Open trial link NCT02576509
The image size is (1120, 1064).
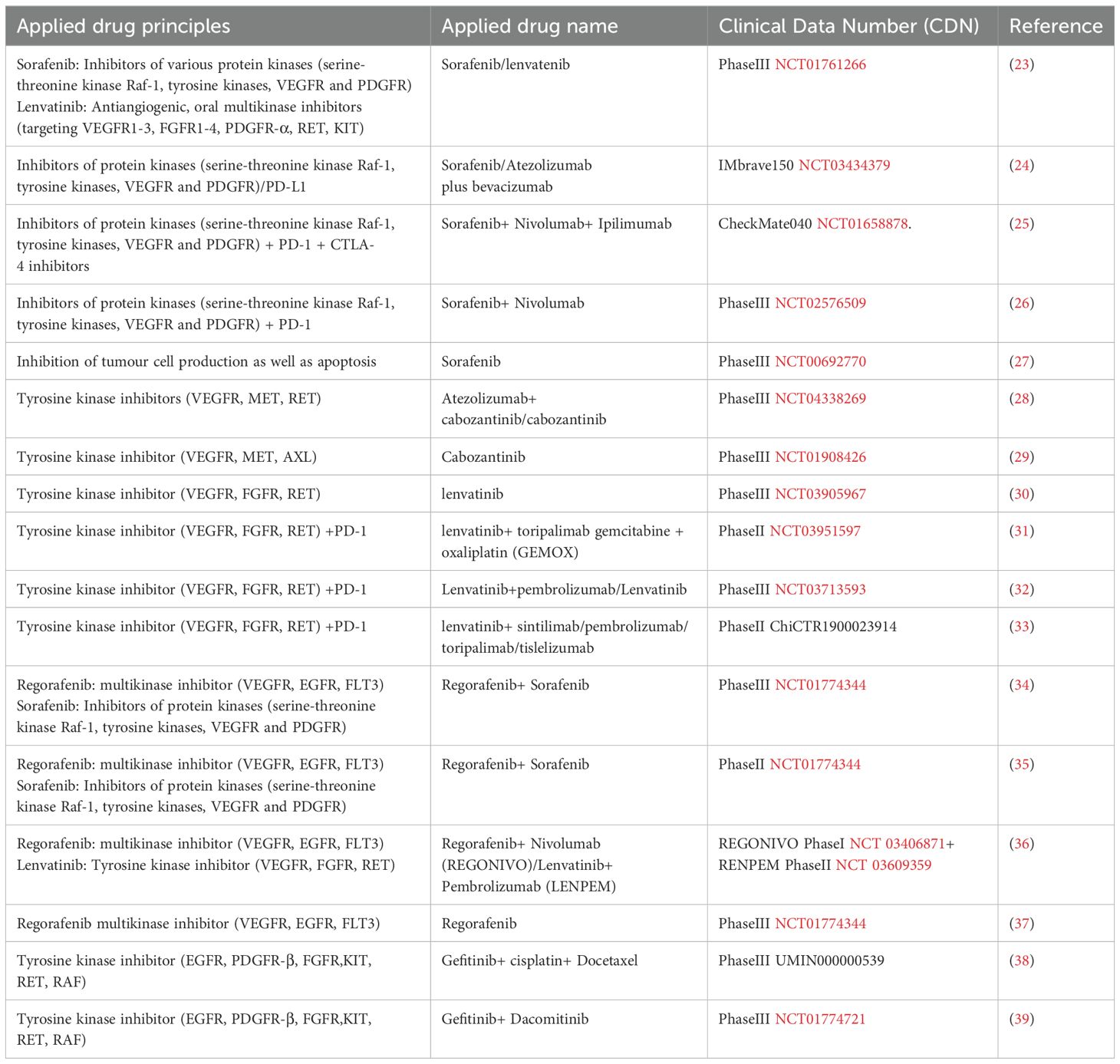click(x=820, y=303)
